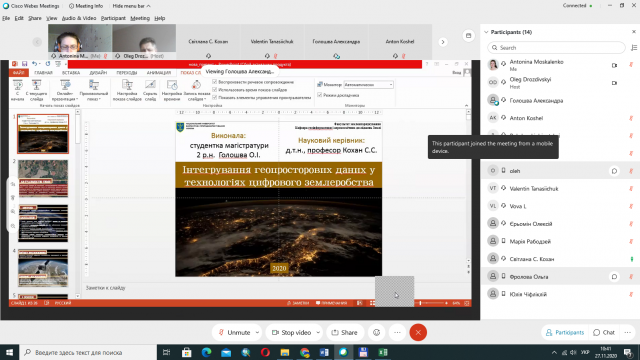640x360 pixels.
Task: Click muted microphone icon on Anton Koshel row
Action: point(631,118)
